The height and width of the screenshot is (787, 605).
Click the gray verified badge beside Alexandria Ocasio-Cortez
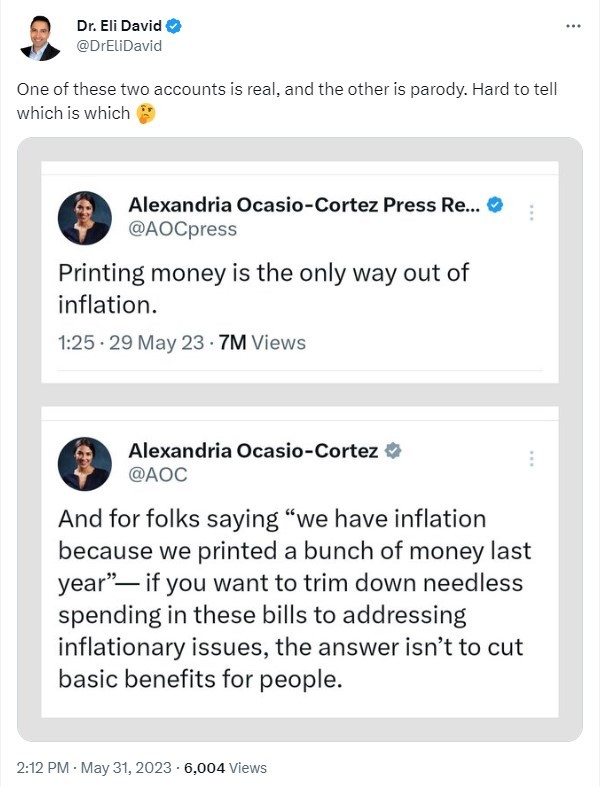click(393, 451)
